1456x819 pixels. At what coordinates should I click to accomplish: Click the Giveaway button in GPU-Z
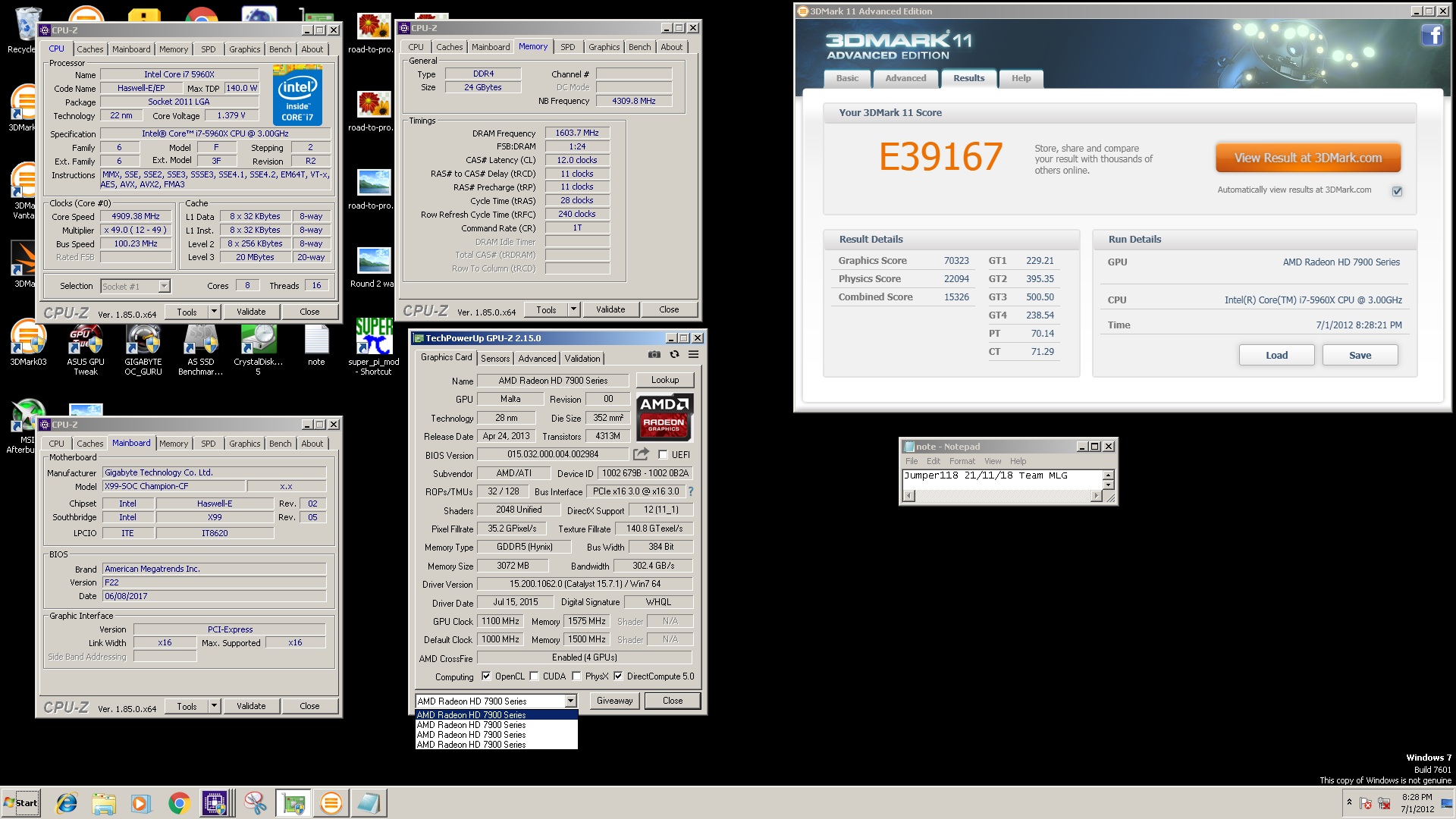(x=614, y=701)
